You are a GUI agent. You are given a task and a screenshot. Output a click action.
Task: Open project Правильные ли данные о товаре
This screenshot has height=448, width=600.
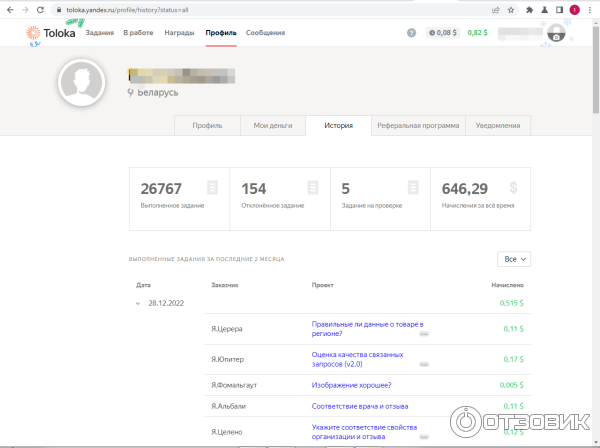[x=367, y=329]
